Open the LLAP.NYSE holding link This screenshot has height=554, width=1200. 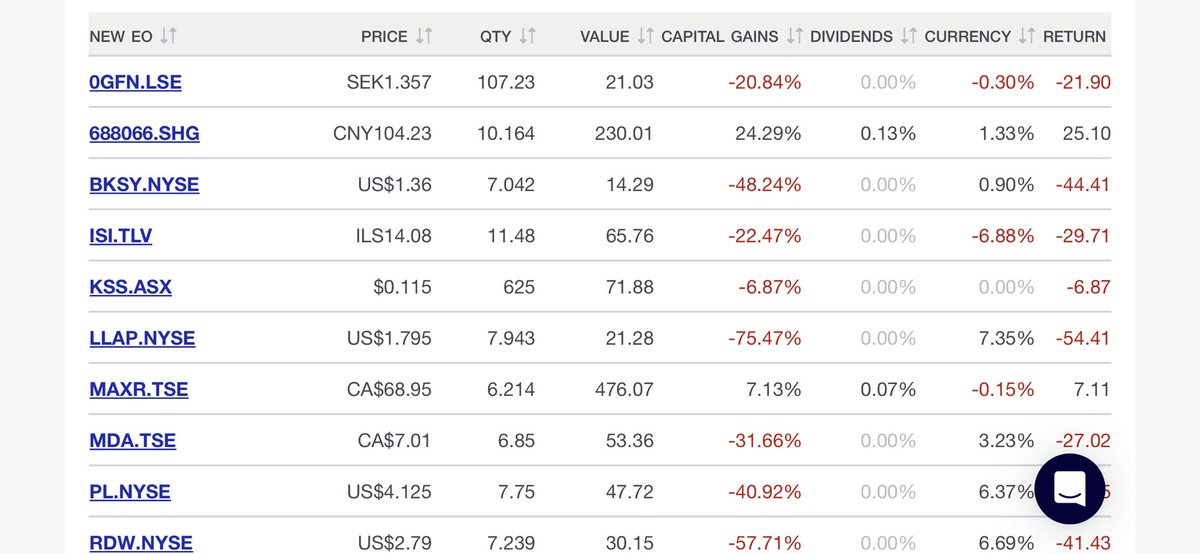pos(142,338)
